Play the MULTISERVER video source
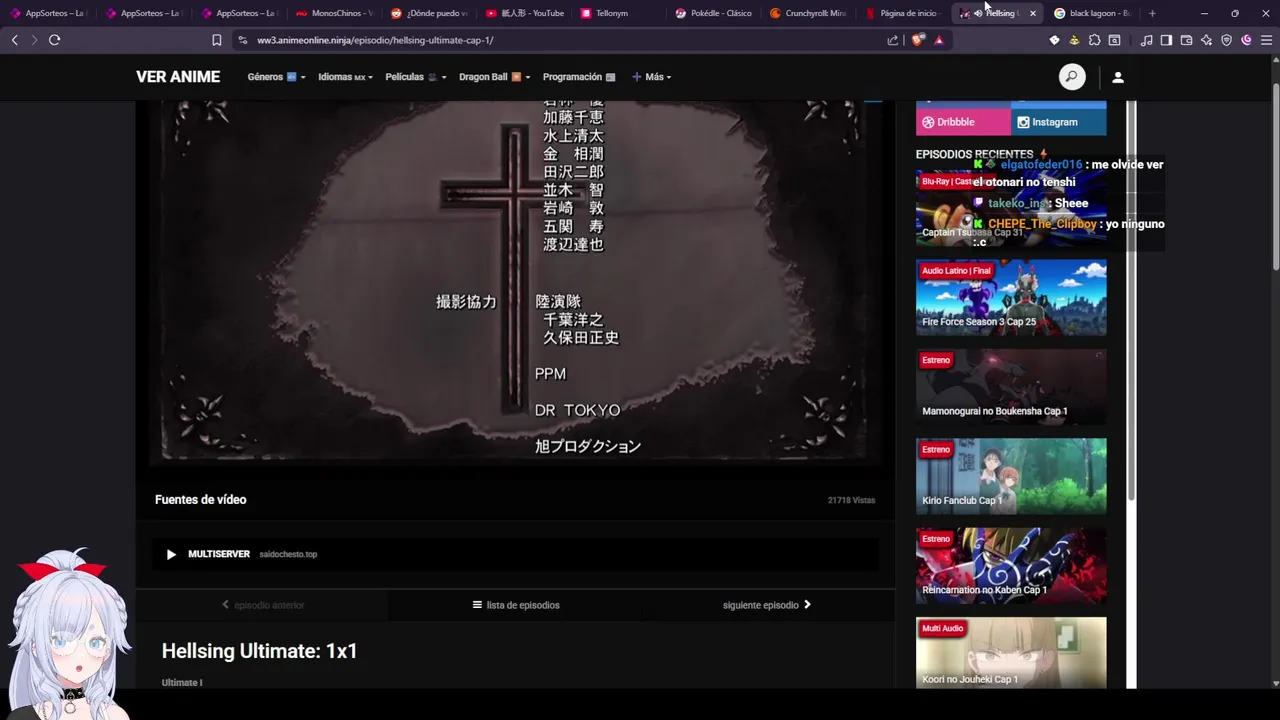 [515, 554]
